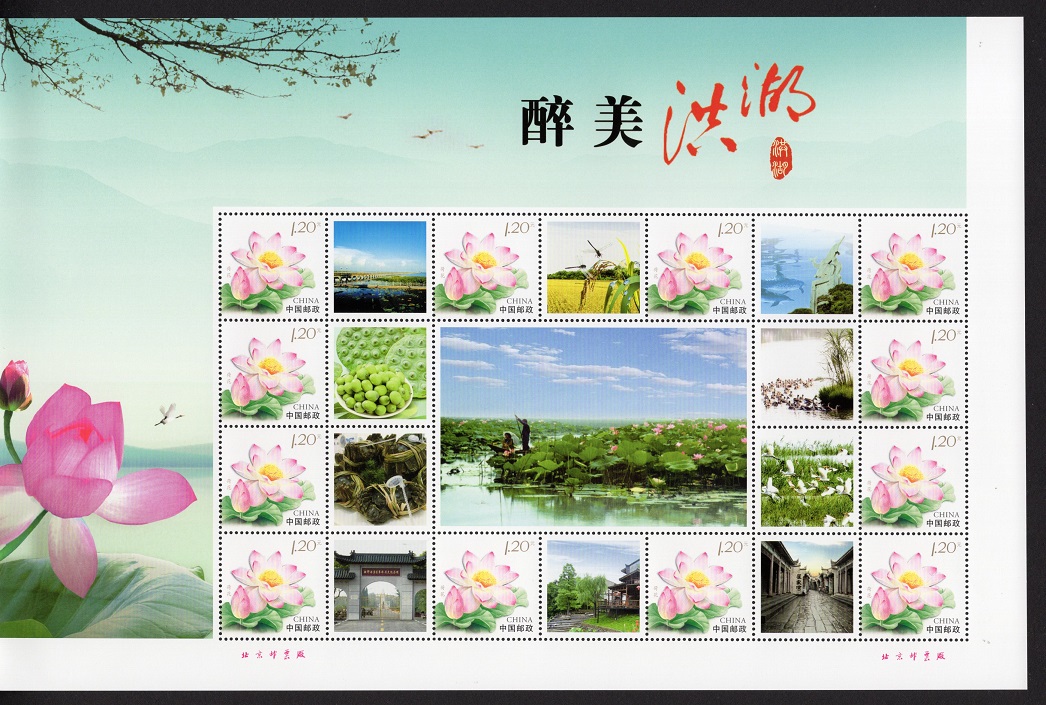Select the dolphin statue photo
This screenshot has height=705, width=1046.
click(x=806, y=268)
